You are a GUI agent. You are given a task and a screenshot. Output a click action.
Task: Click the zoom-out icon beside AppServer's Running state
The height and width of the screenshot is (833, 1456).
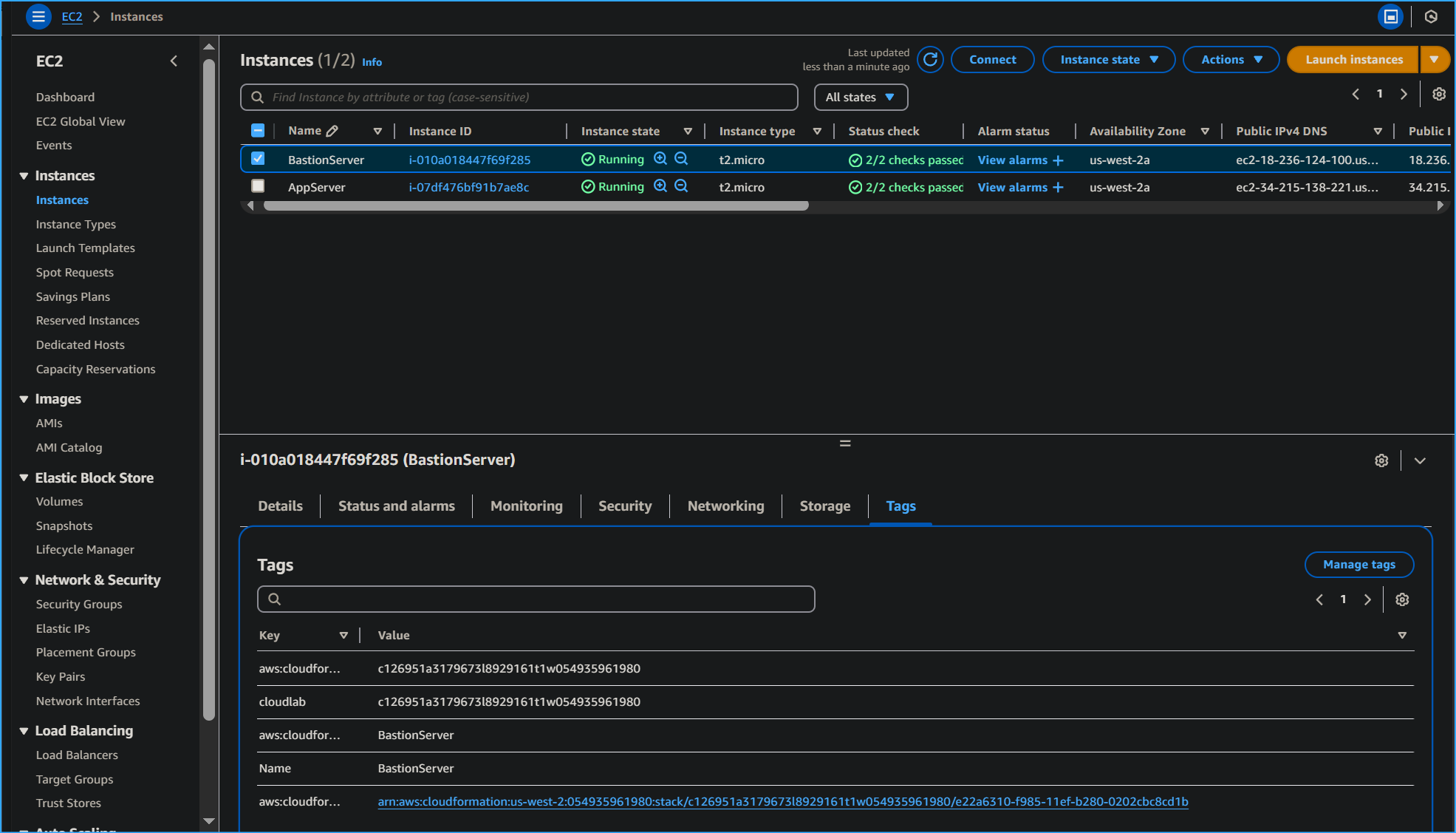pos(681,186)
